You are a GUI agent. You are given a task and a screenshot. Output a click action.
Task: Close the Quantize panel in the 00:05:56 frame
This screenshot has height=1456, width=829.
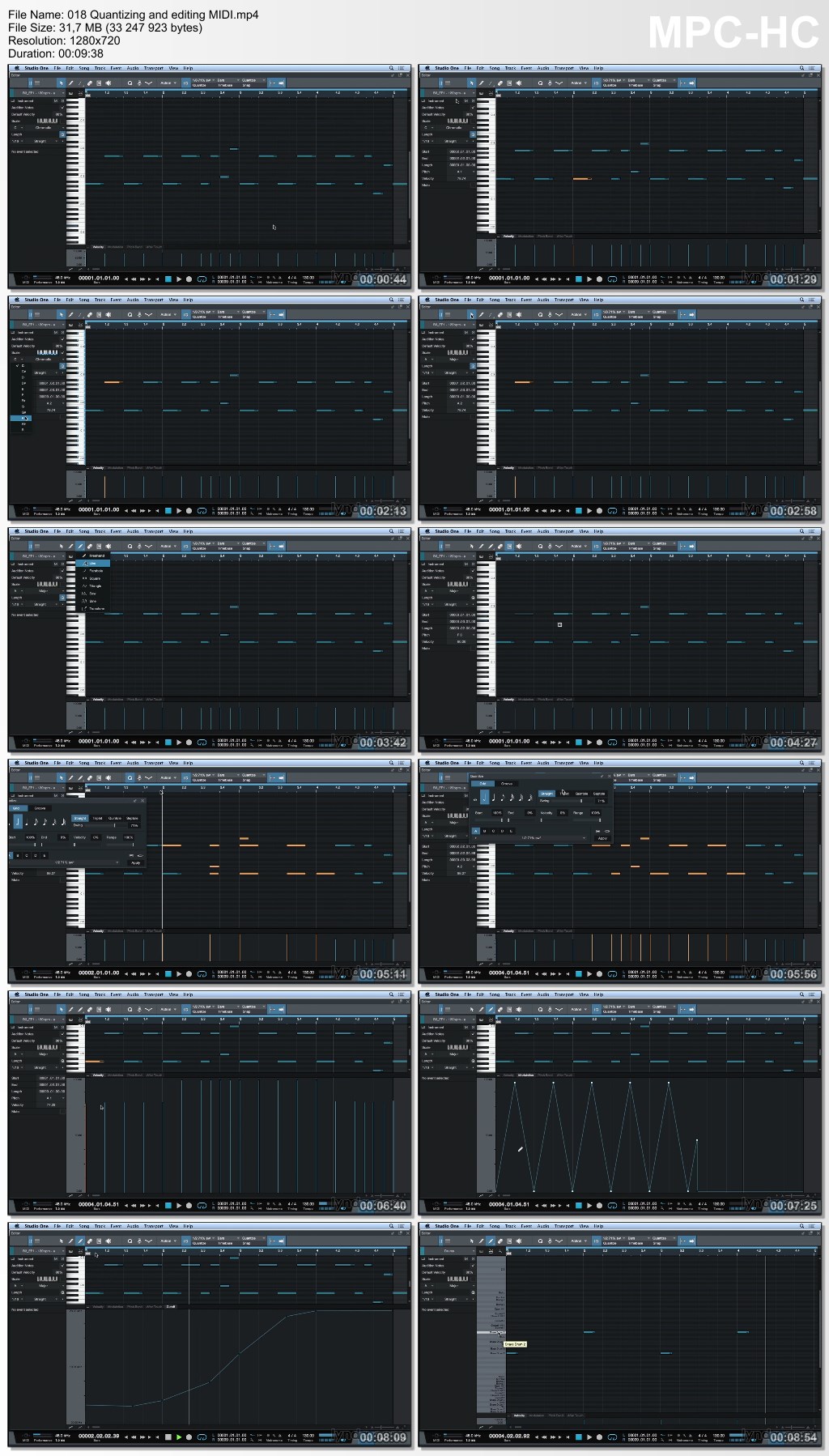click(609, 776)
